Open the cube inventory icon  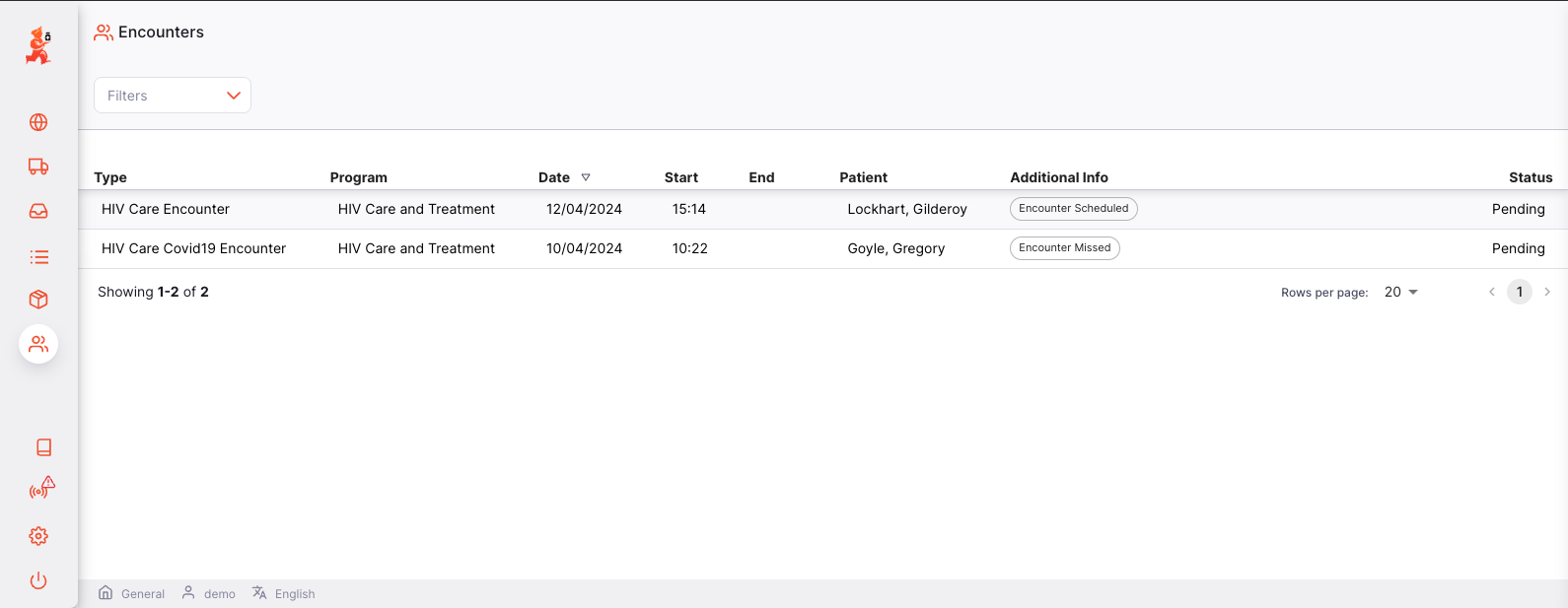[x=38, y=300]
